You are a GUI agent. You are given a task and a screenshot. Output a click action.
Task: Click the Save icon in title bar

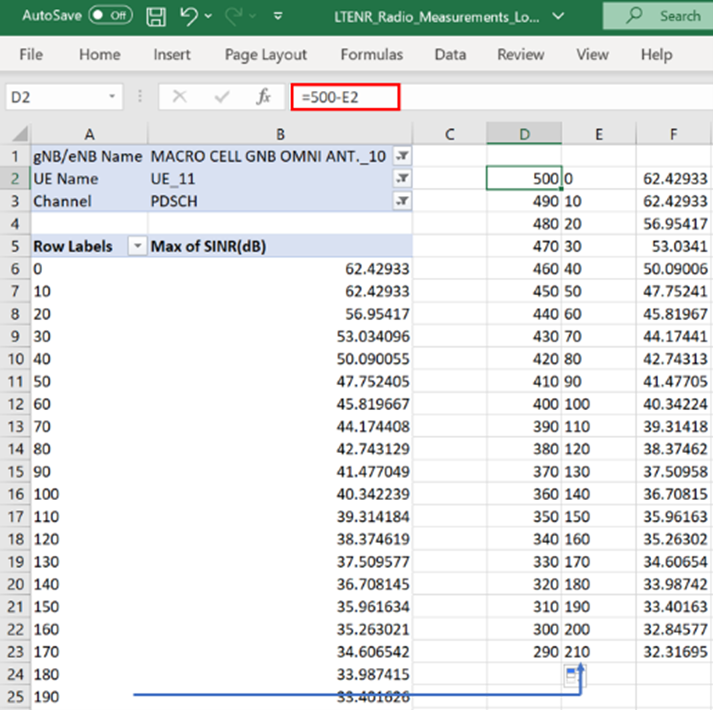[156, 16]
